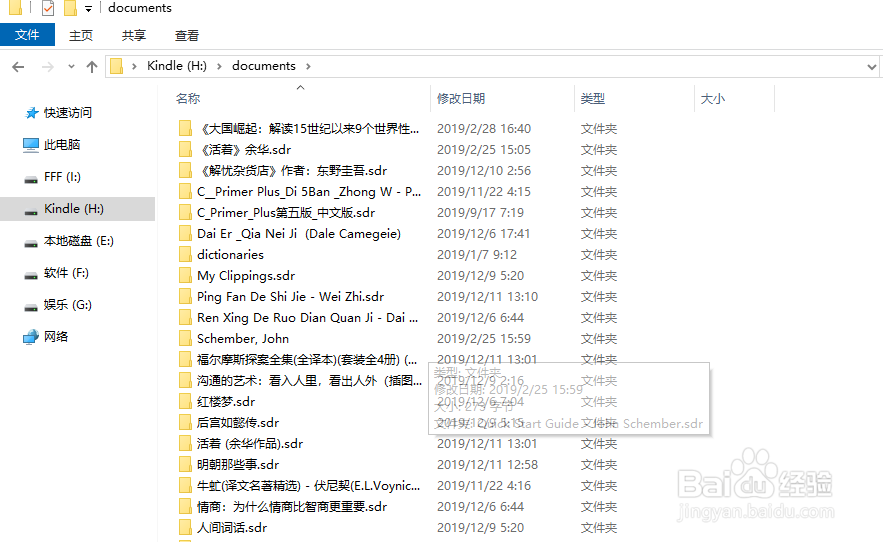
Task: Open the 文件 ribbon tab
Action: [27, 35]
